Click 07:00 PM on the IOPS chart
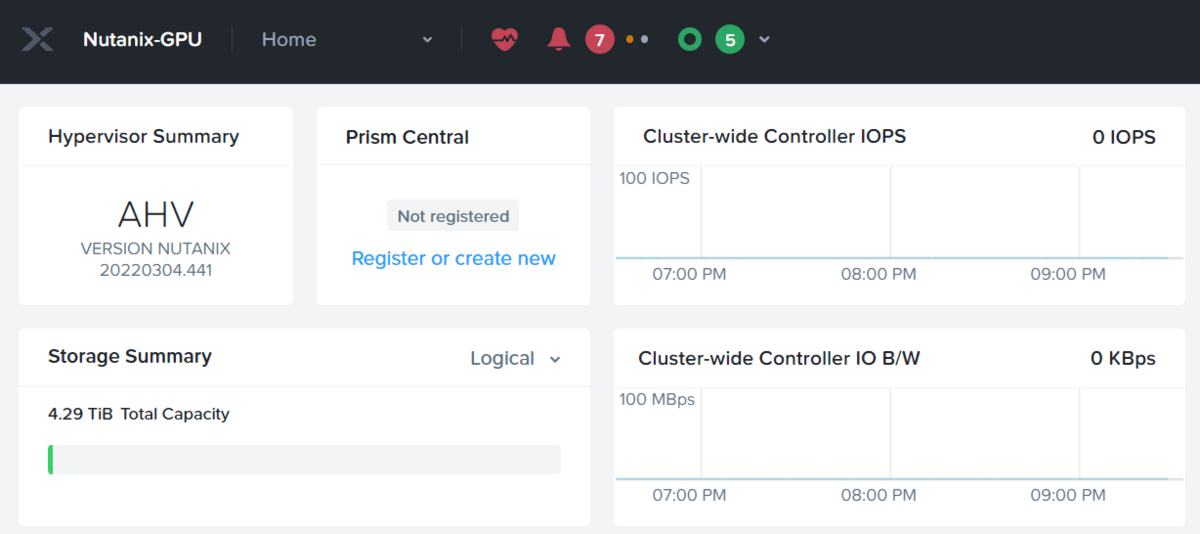The height and width of the screenshot is (534, 1200). click(689, 274)
